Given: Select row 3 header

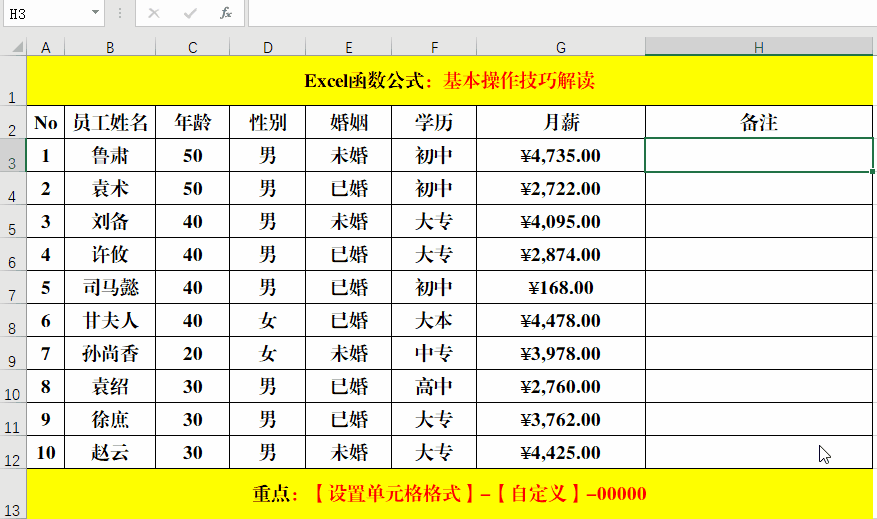Looking at the screenshot, I should (13, 155).
